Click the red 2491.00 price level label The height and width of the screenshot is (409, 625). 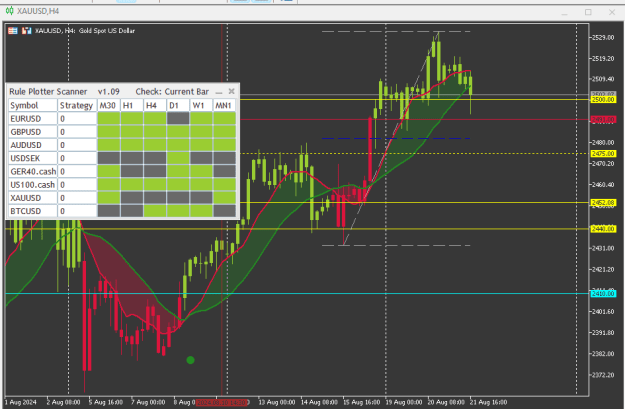tap(603, 119)
